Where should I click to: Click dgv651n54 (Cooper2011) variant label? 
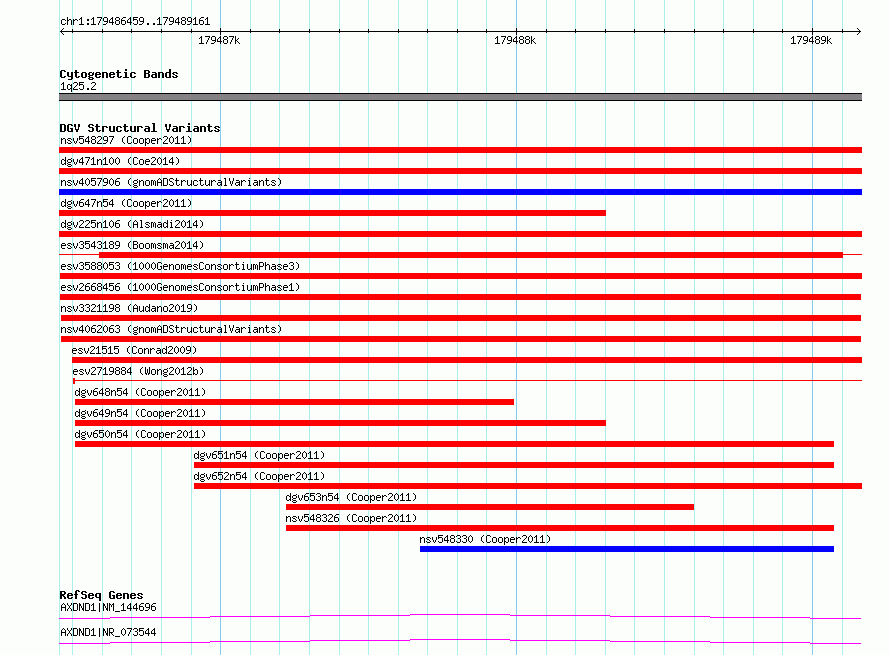pos(259,455)
